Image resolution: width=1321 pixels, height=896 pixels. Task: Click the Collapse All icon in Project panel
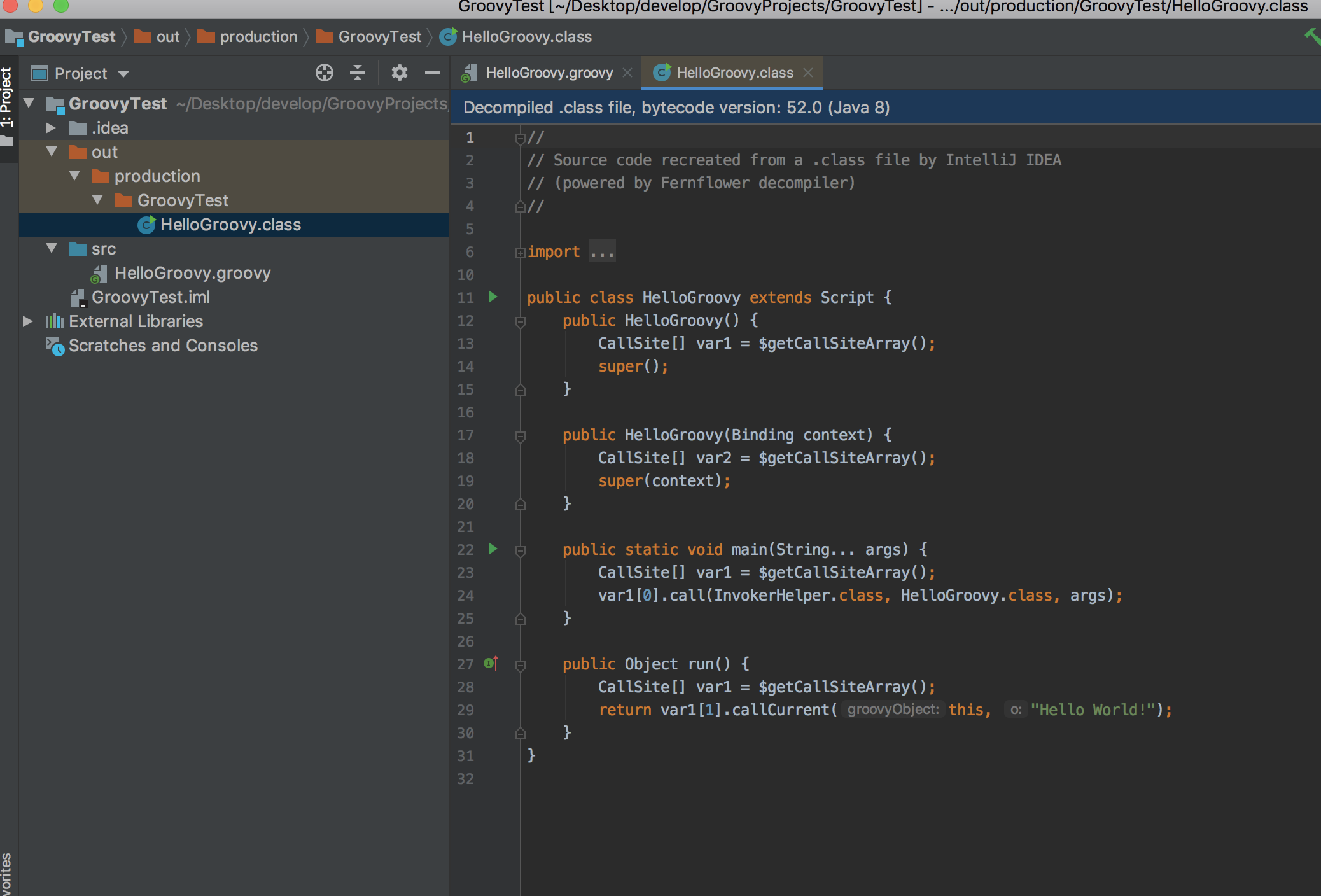[x=358, y=73]
